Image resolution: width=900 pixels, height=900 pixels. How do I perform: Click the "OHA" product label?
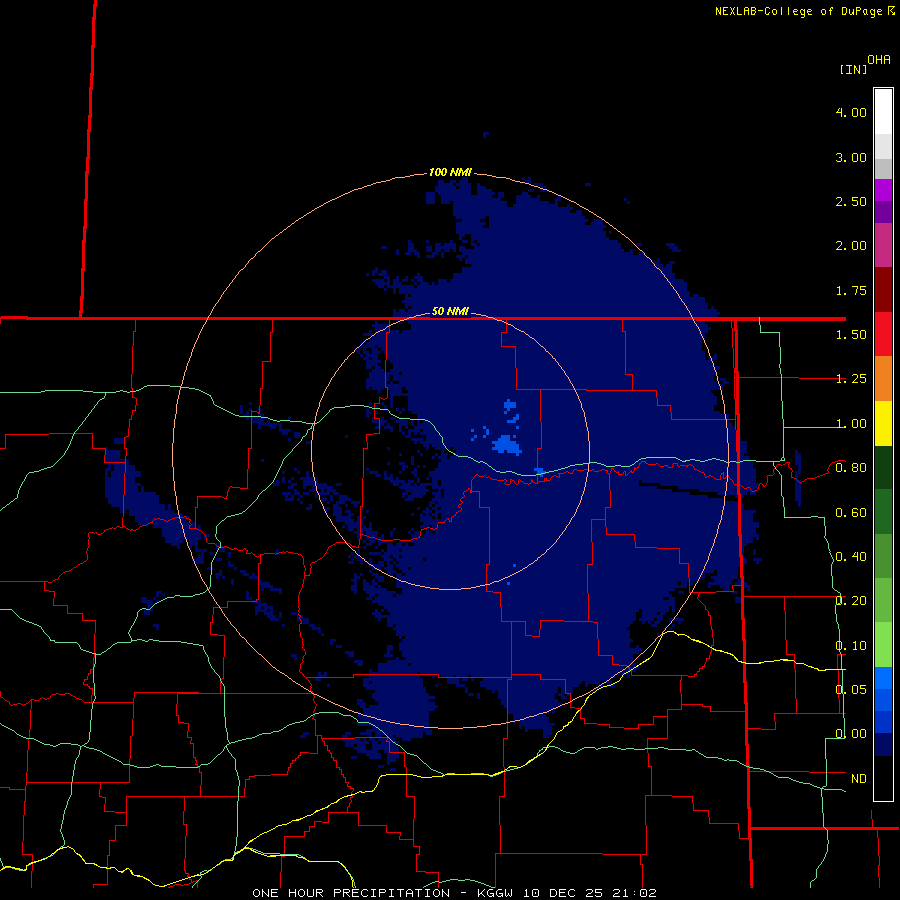[x=879, y=60]
